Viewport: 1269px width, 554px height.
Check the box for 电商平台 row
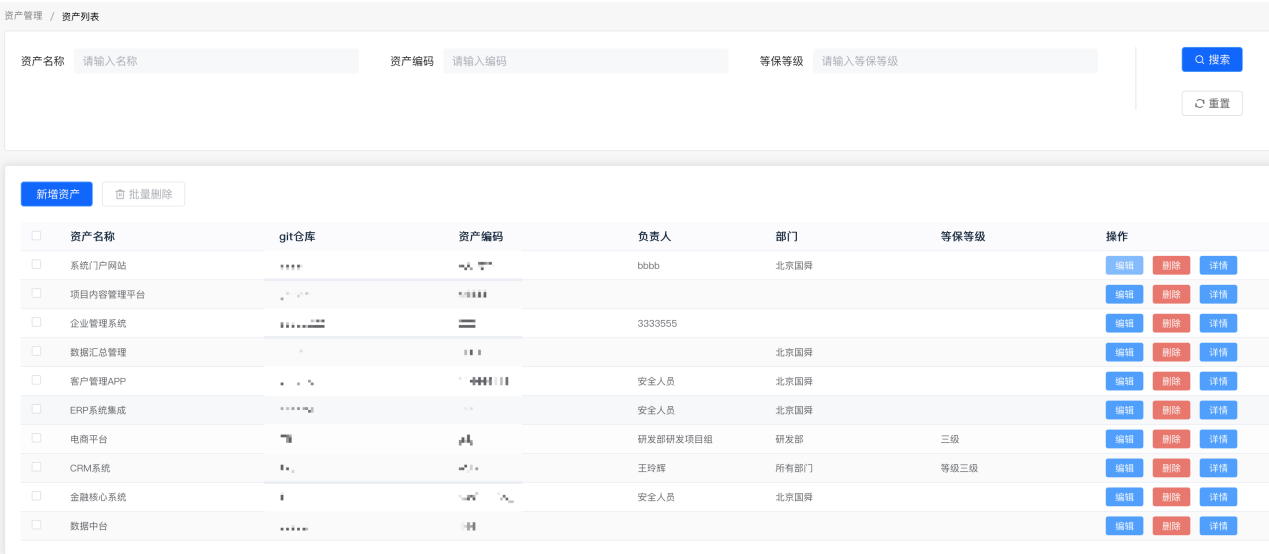tap(37, 438)
